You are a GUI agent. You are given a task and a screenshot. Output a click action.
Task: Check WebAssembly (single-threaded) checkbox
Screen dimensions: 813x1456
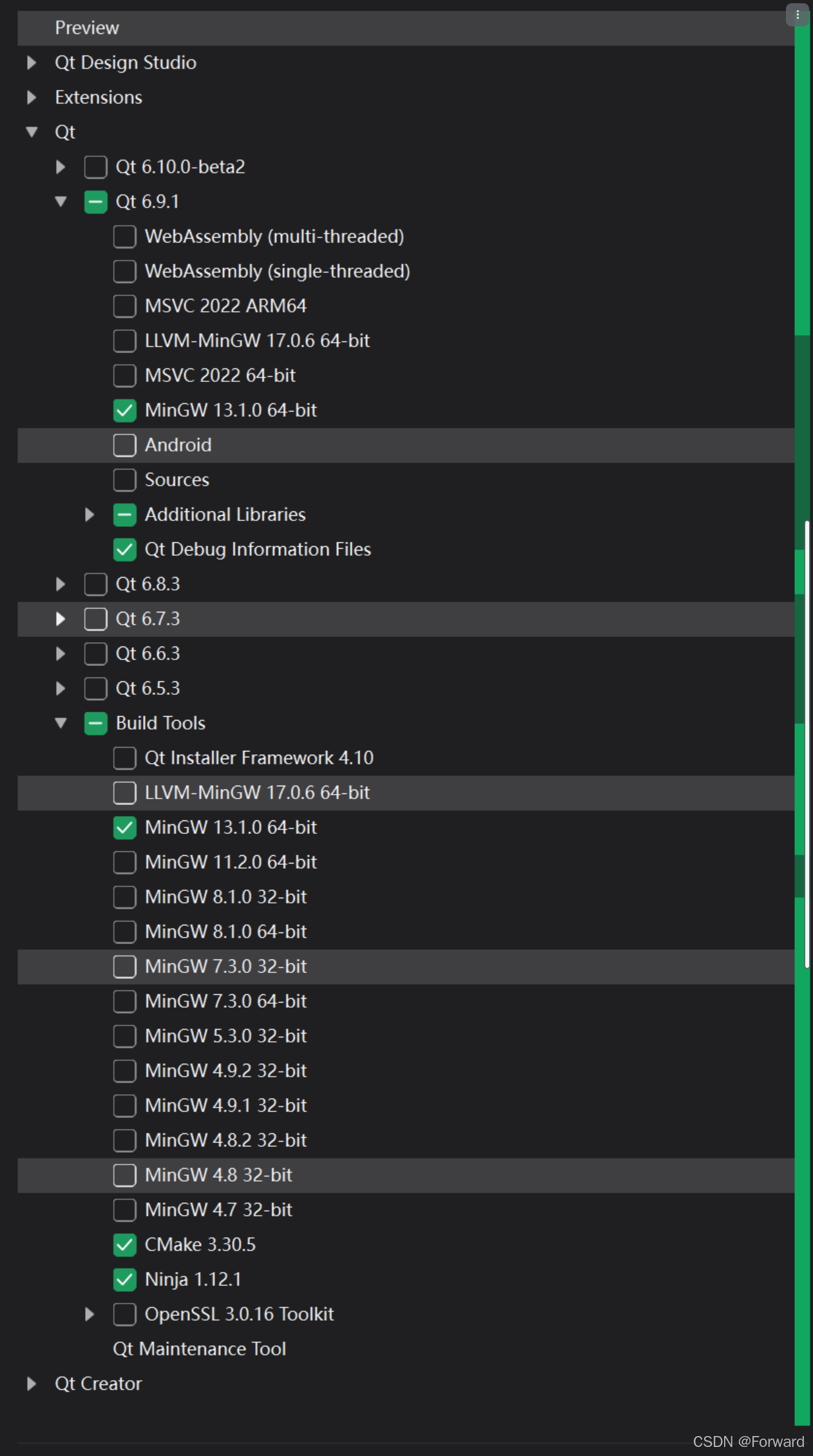pyautogui.click(x=124, y=271)
